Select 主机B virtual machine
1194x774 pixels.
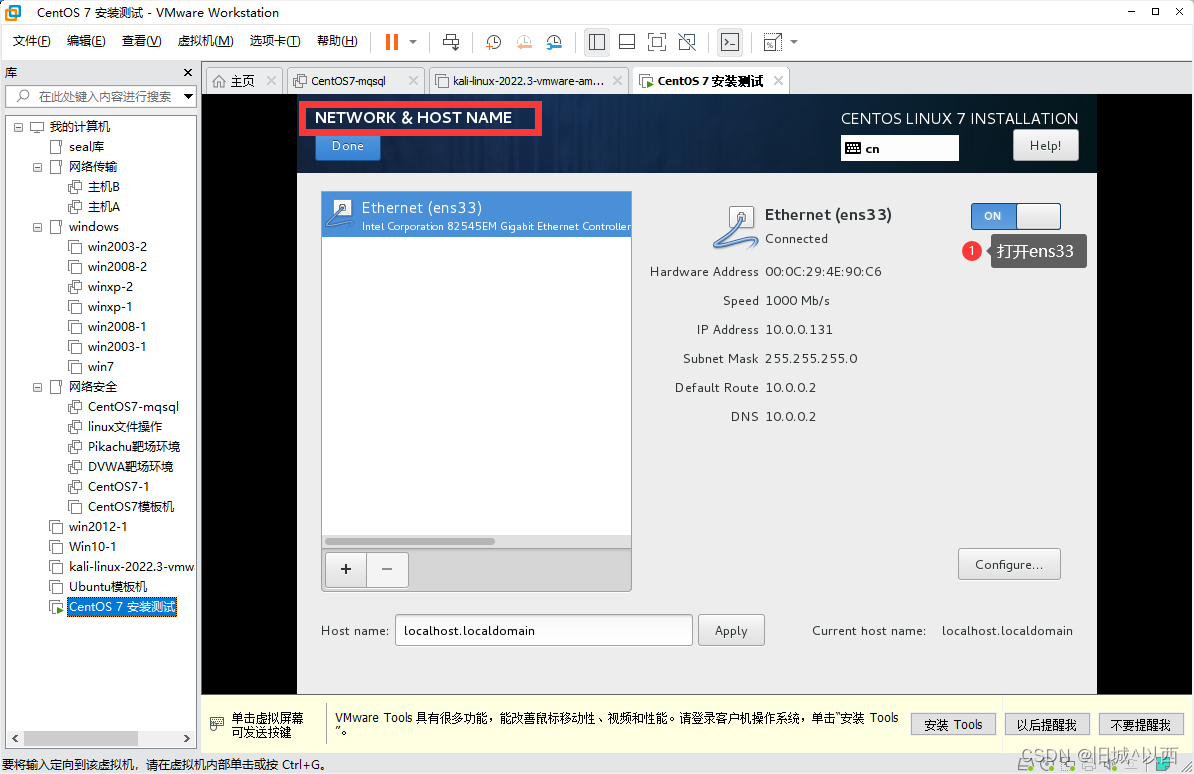click(x=104, y=187)
